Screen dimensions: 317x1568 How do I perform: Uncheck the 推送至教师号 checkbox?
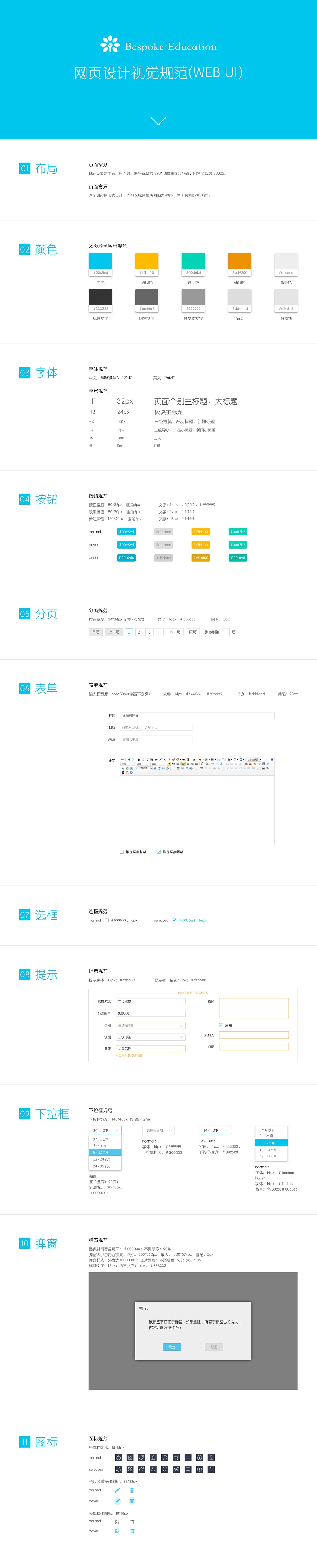coord(158,852)
